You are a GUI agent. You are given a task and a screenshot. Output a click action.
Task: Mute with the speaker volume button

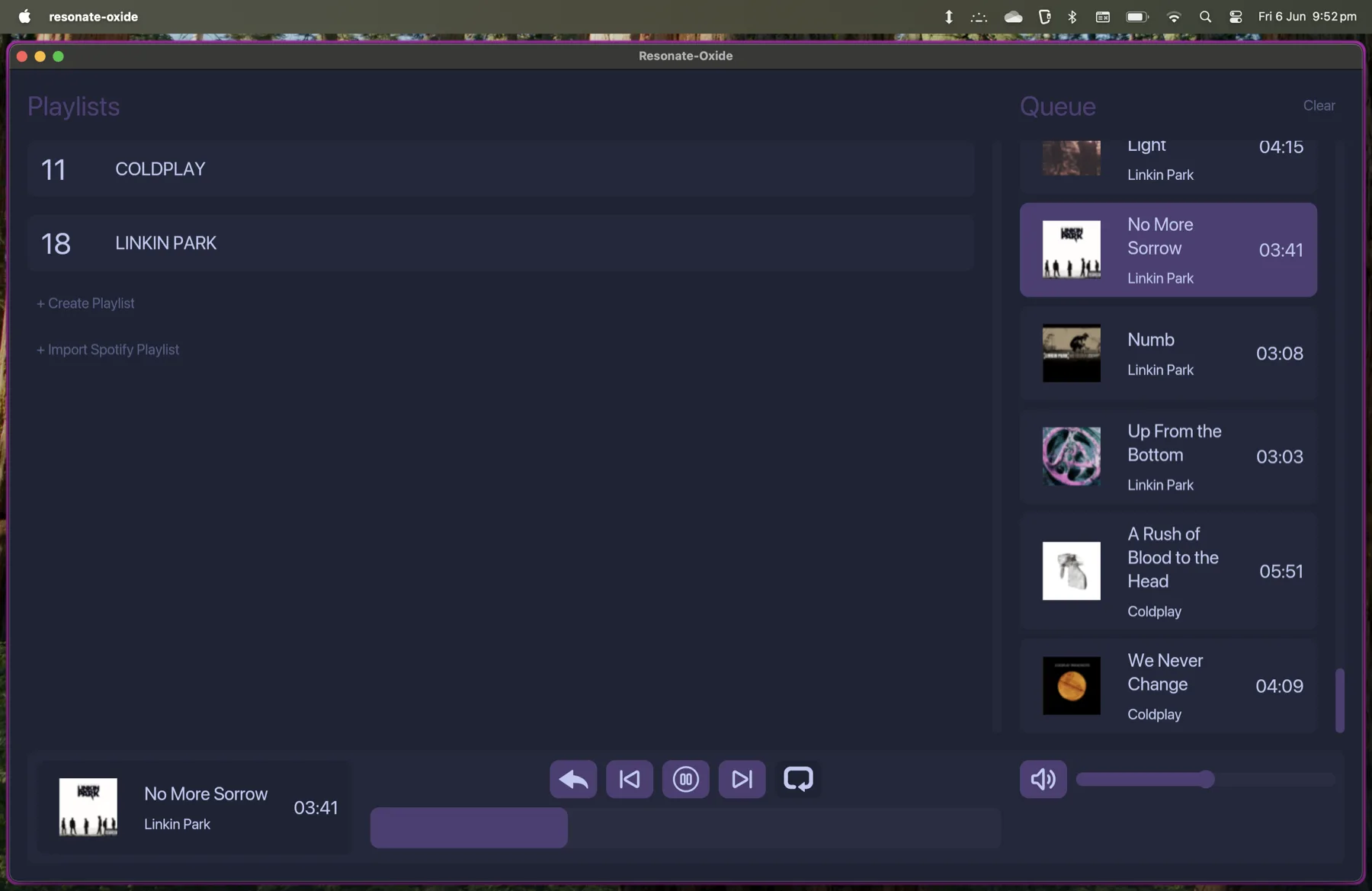tap(1043, 779)
